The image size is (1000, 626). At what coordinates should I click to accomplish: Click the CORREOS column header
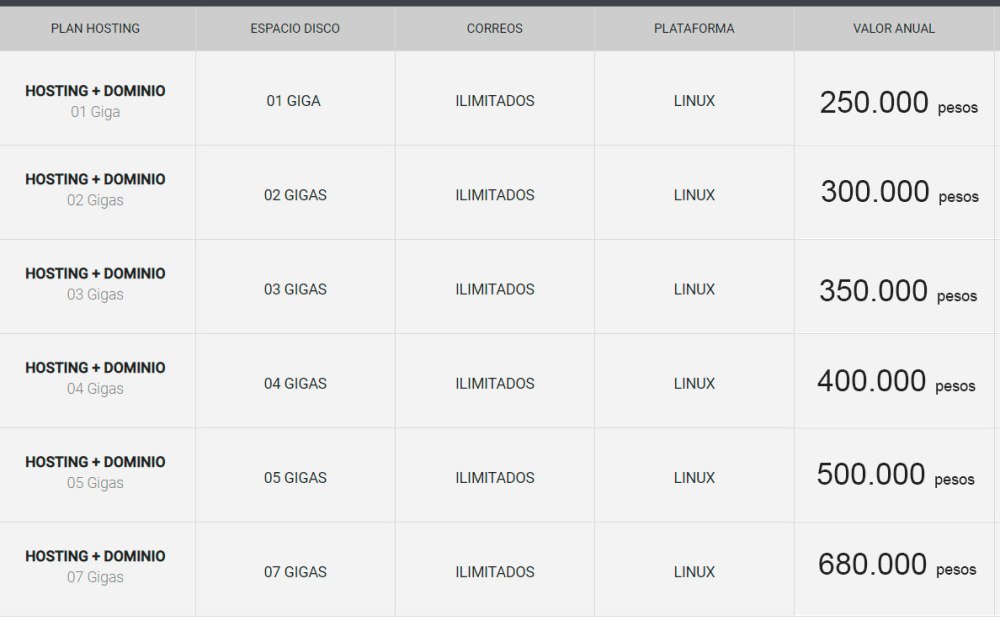(494, 29)
